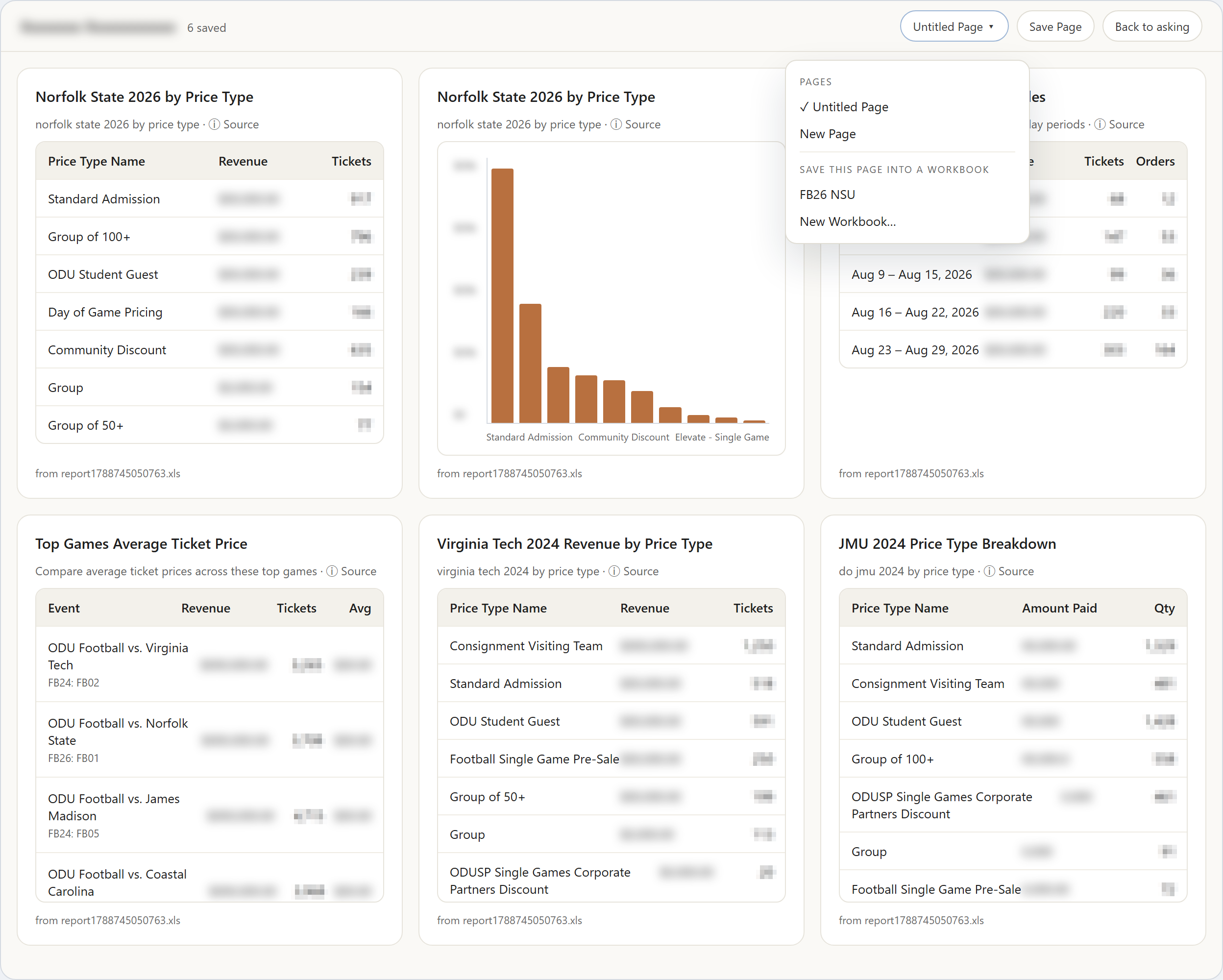Viewport: 1223px width, 980px height.
Task: Select ODU Football vs. Virginia Tech row
Action: [x=209, y=664]
